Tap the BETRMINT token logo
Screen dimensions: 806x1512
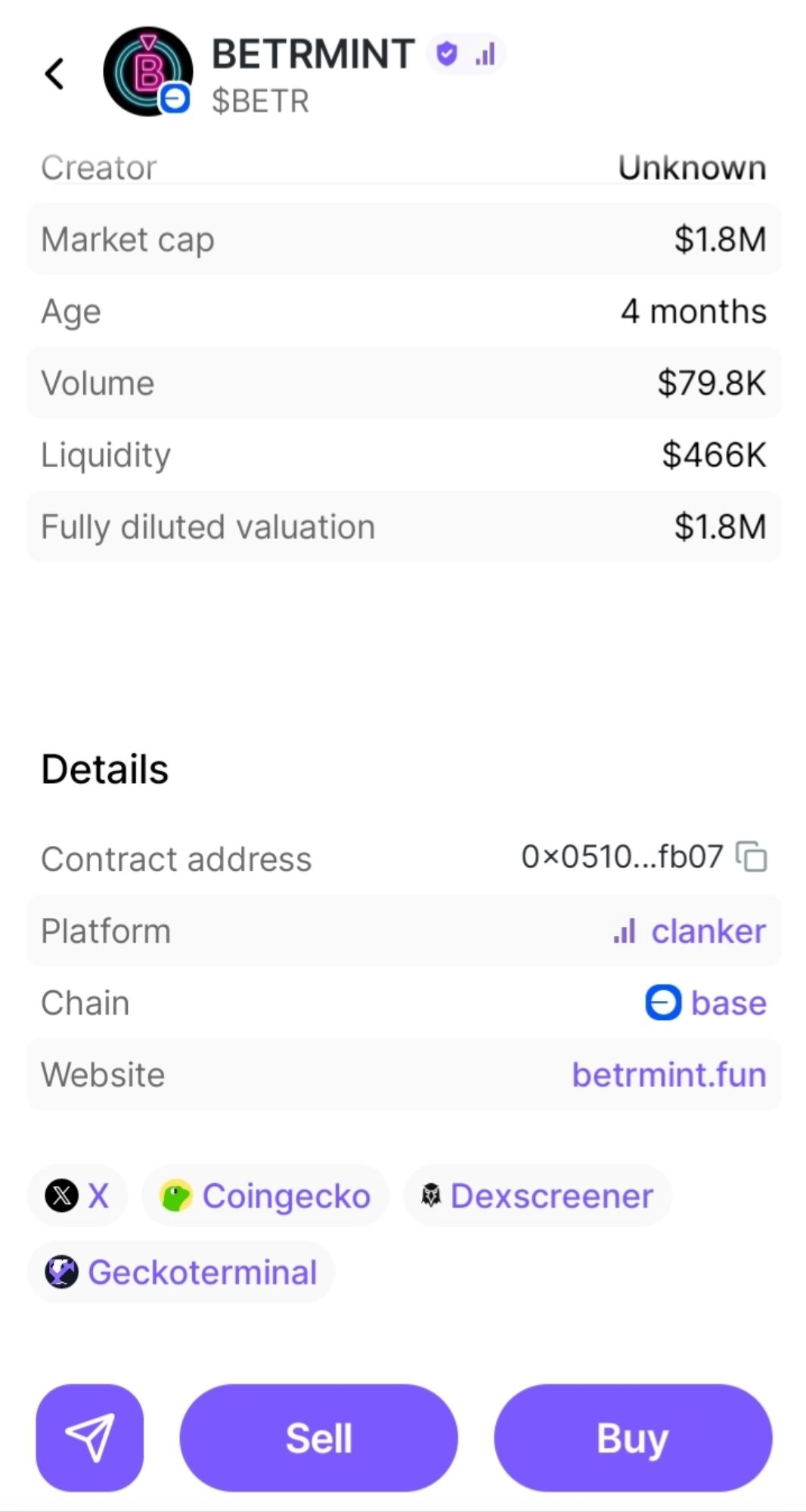[x=147, y=71]
